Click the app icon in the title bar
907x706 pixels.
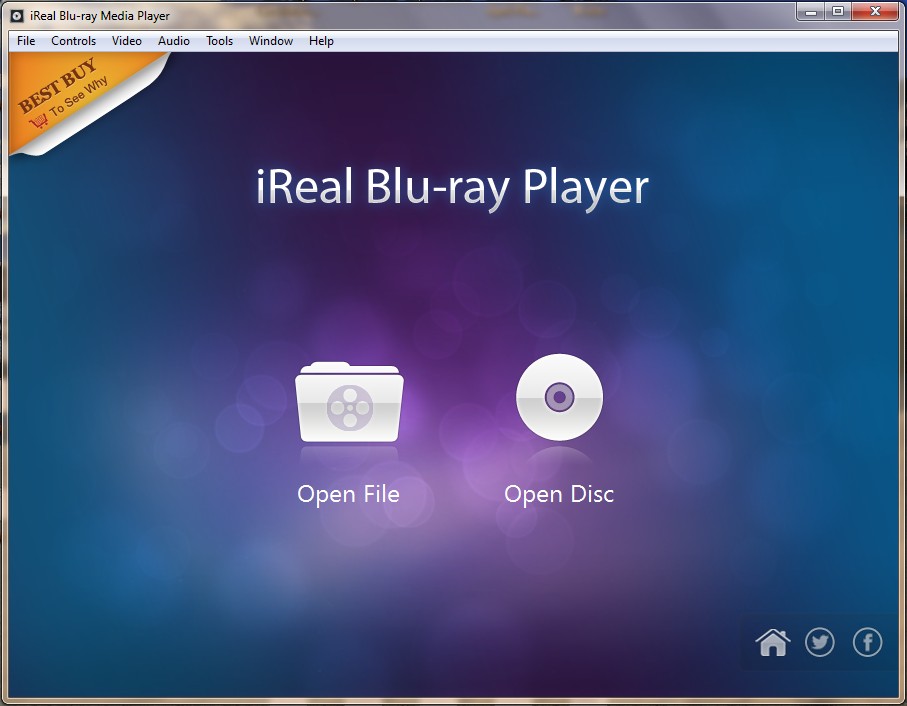point(17,16)
